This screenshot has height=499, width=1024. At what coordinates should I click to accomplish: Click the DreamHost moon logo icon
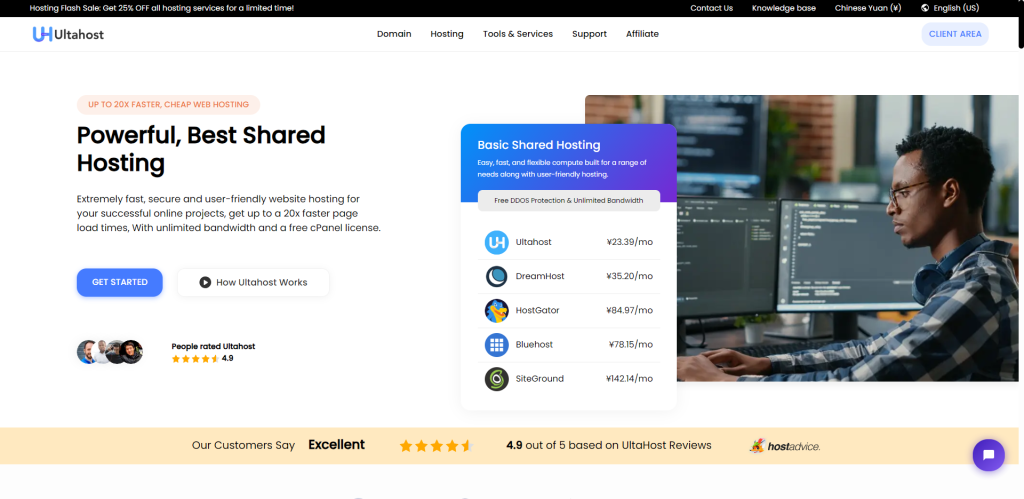pyautogui.click(x=496, y=276)
